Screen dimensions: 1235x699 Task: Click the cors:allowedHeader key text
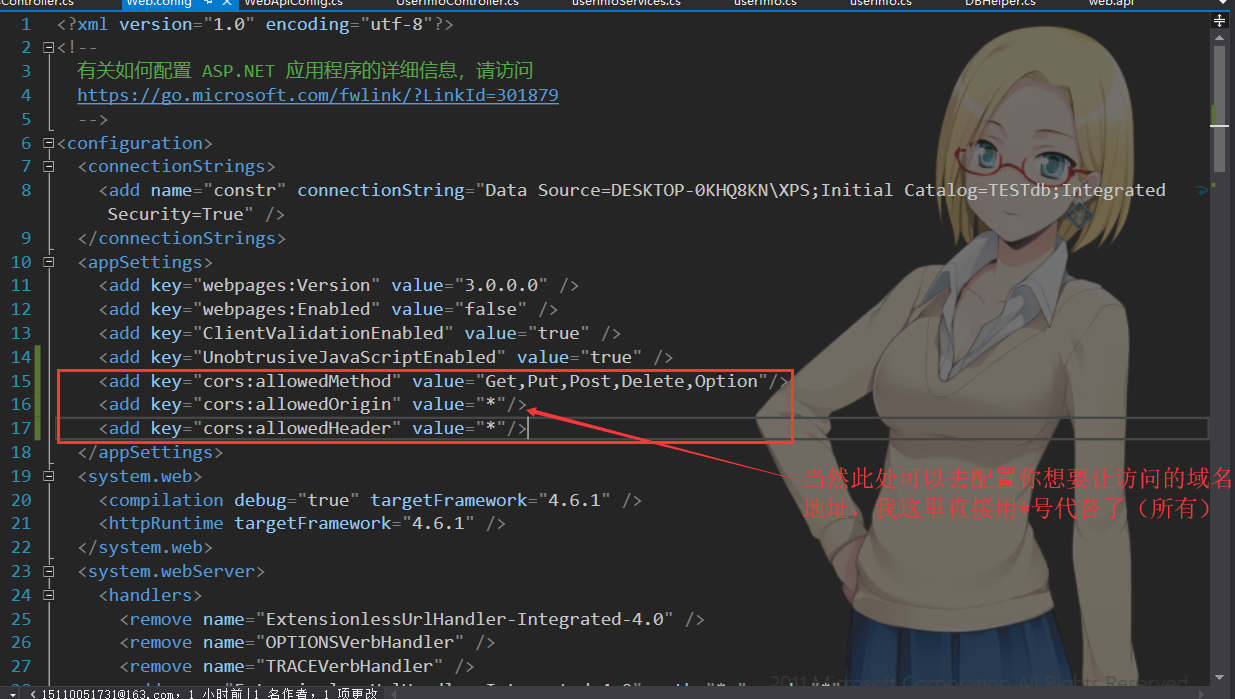point(298,428)
